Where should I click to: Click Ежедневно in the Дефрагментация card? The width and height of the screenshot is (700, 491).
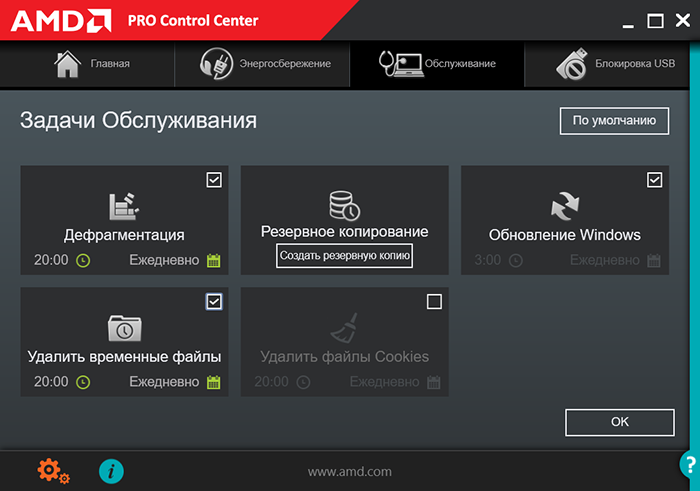[164, 260]
